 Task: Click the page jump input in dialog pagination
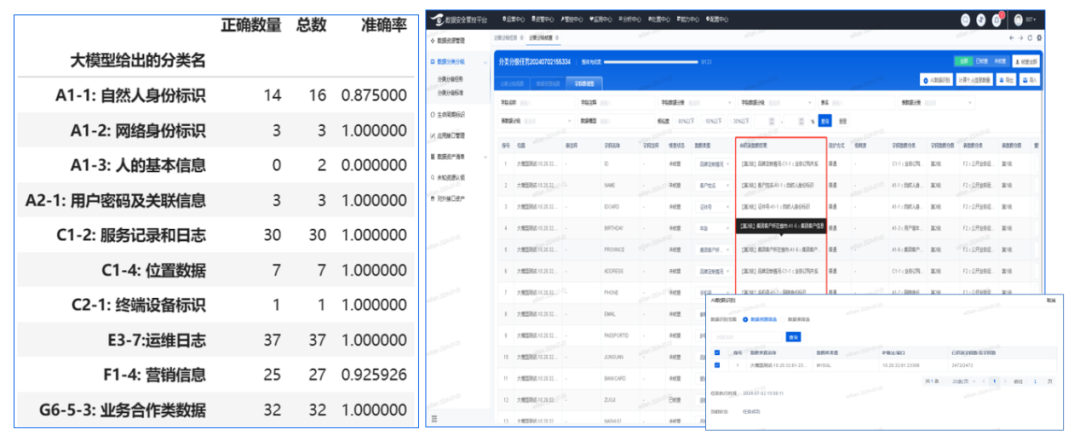[1035, 381]
